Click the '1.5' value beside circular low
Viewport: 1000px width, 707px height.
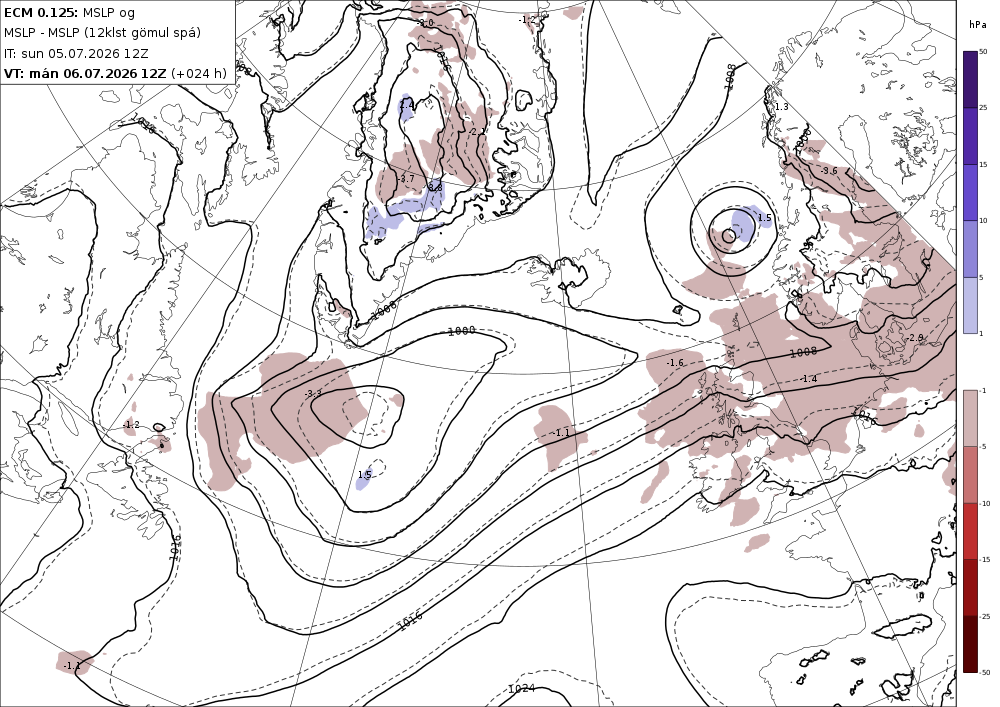(764, 218)
